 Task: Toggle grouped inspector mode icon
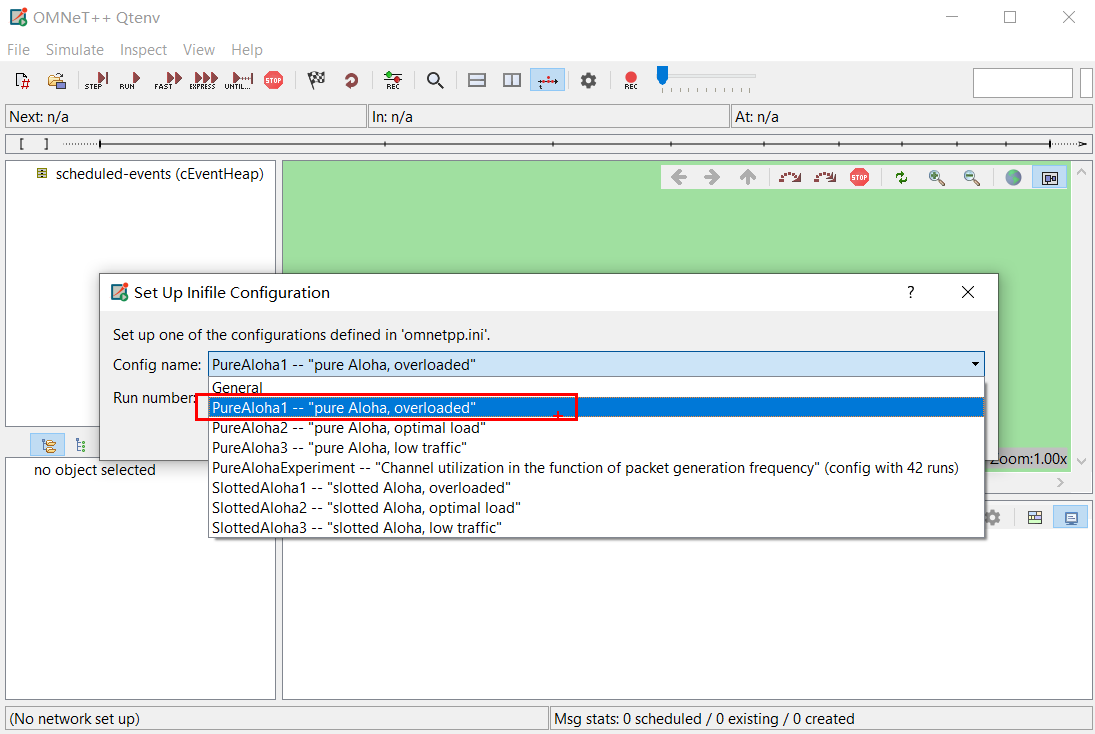click(x=47, y=445)
